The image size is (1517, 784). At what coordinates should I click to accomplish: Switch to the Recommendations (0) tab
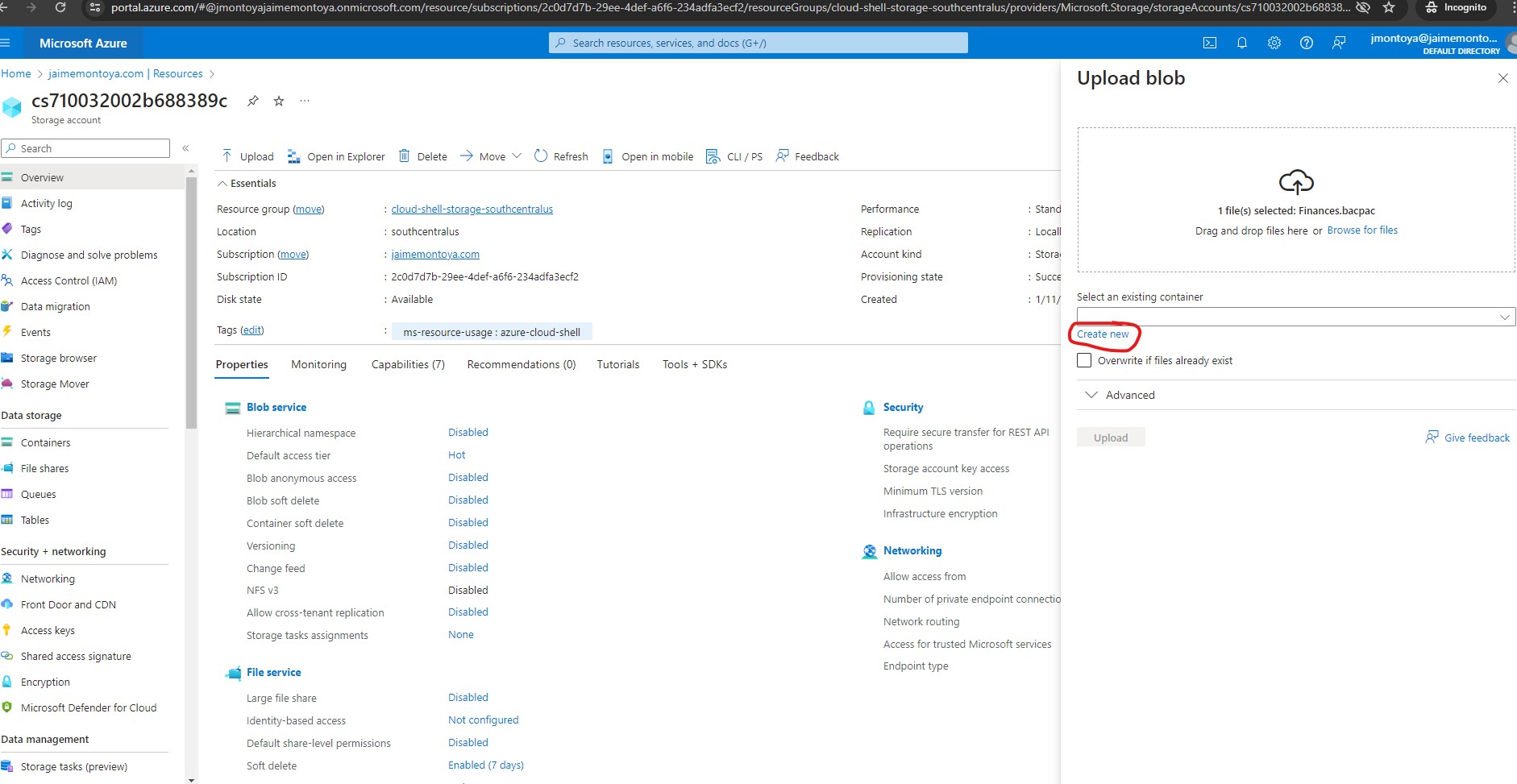(522, 364)
